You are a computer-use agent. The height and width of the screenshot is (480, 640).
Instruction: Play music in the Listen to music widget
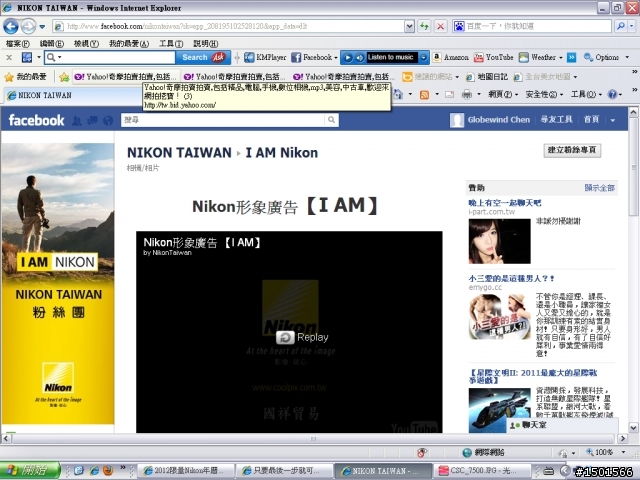click(x=347, y=58)
